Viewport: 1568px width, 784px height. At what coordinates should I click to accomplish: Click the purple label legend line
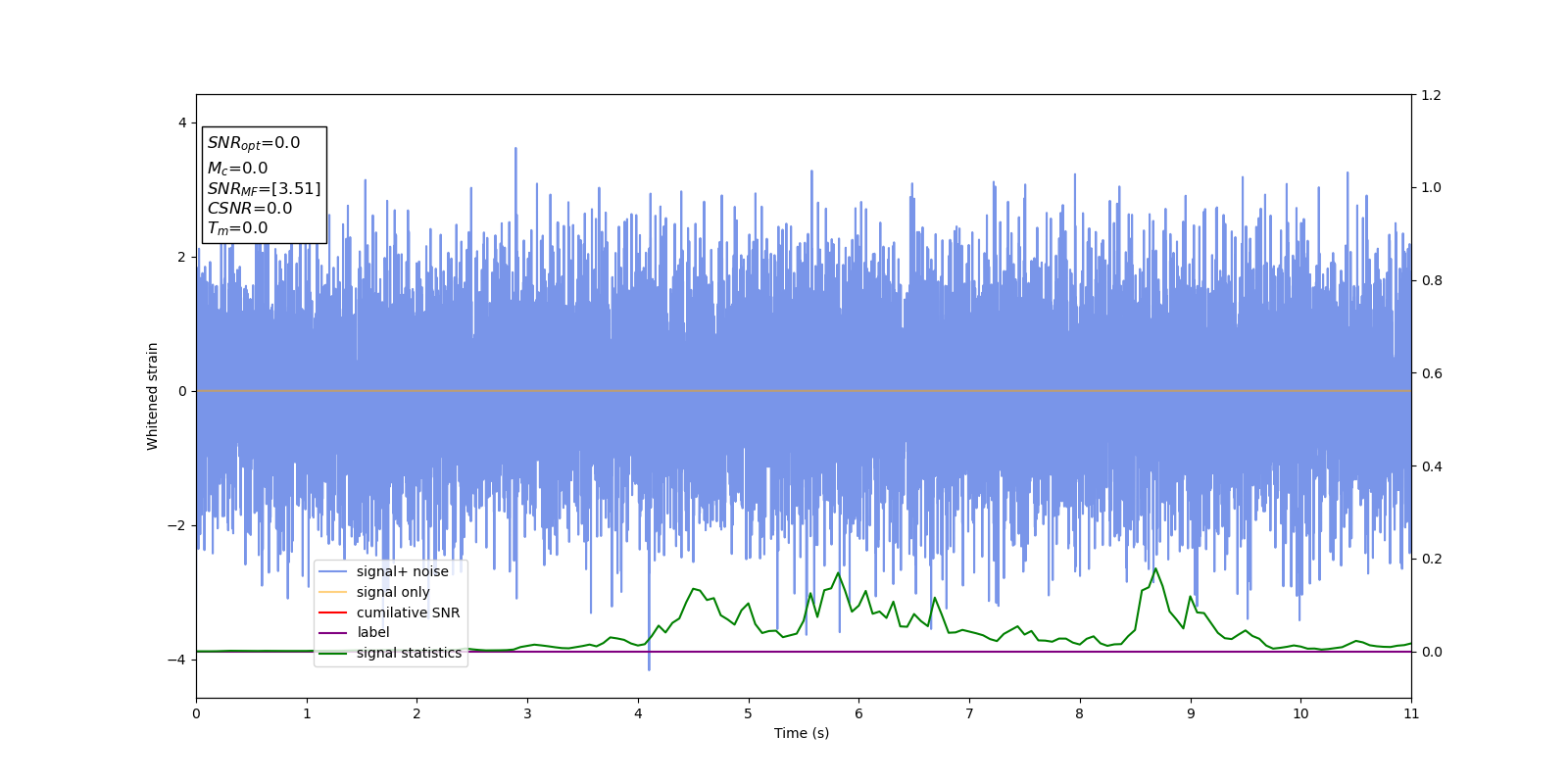[333, 633]
